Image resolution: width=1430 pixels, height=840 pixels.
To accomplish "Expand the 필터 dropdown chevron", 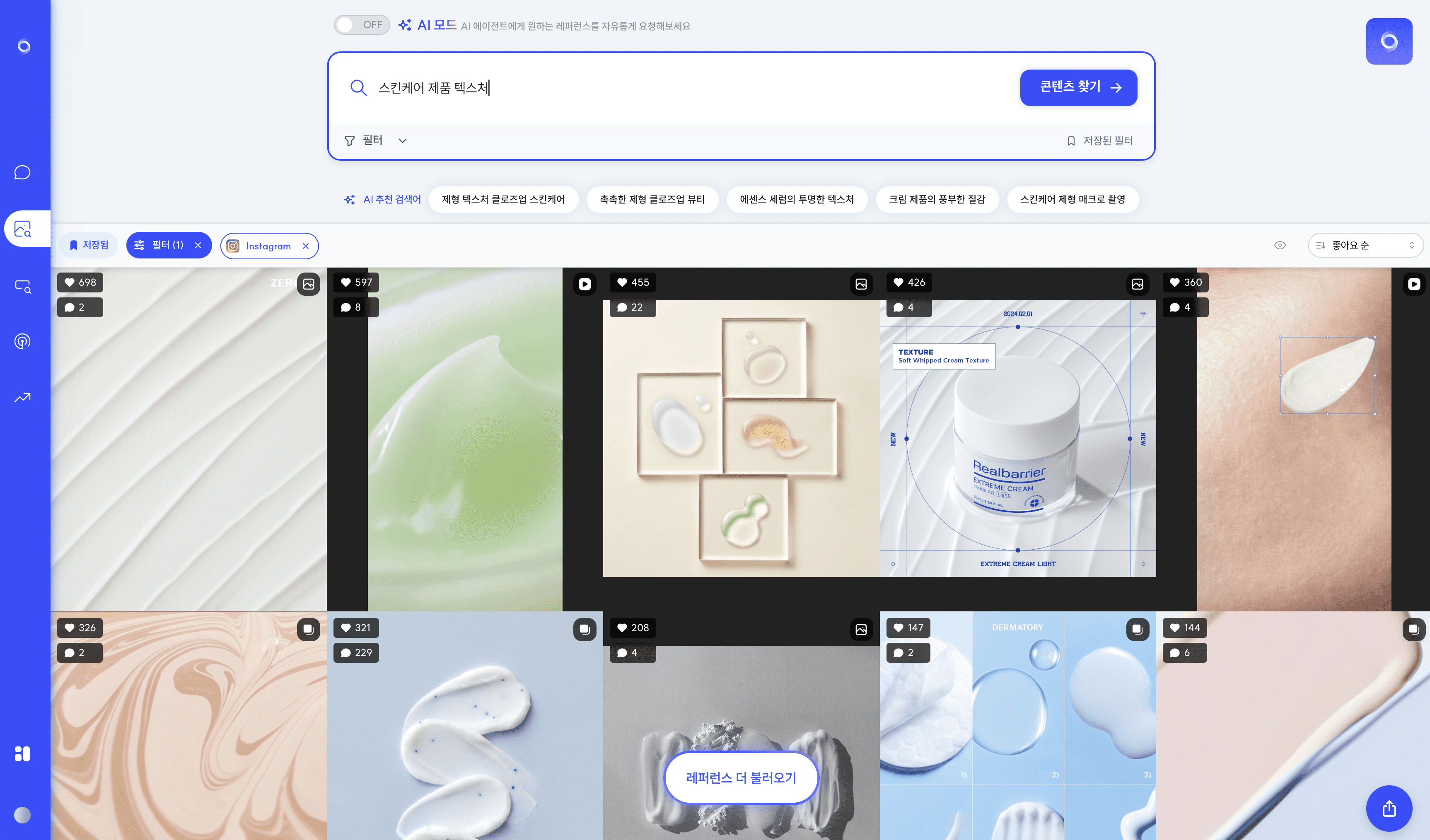I will (402, 141).
